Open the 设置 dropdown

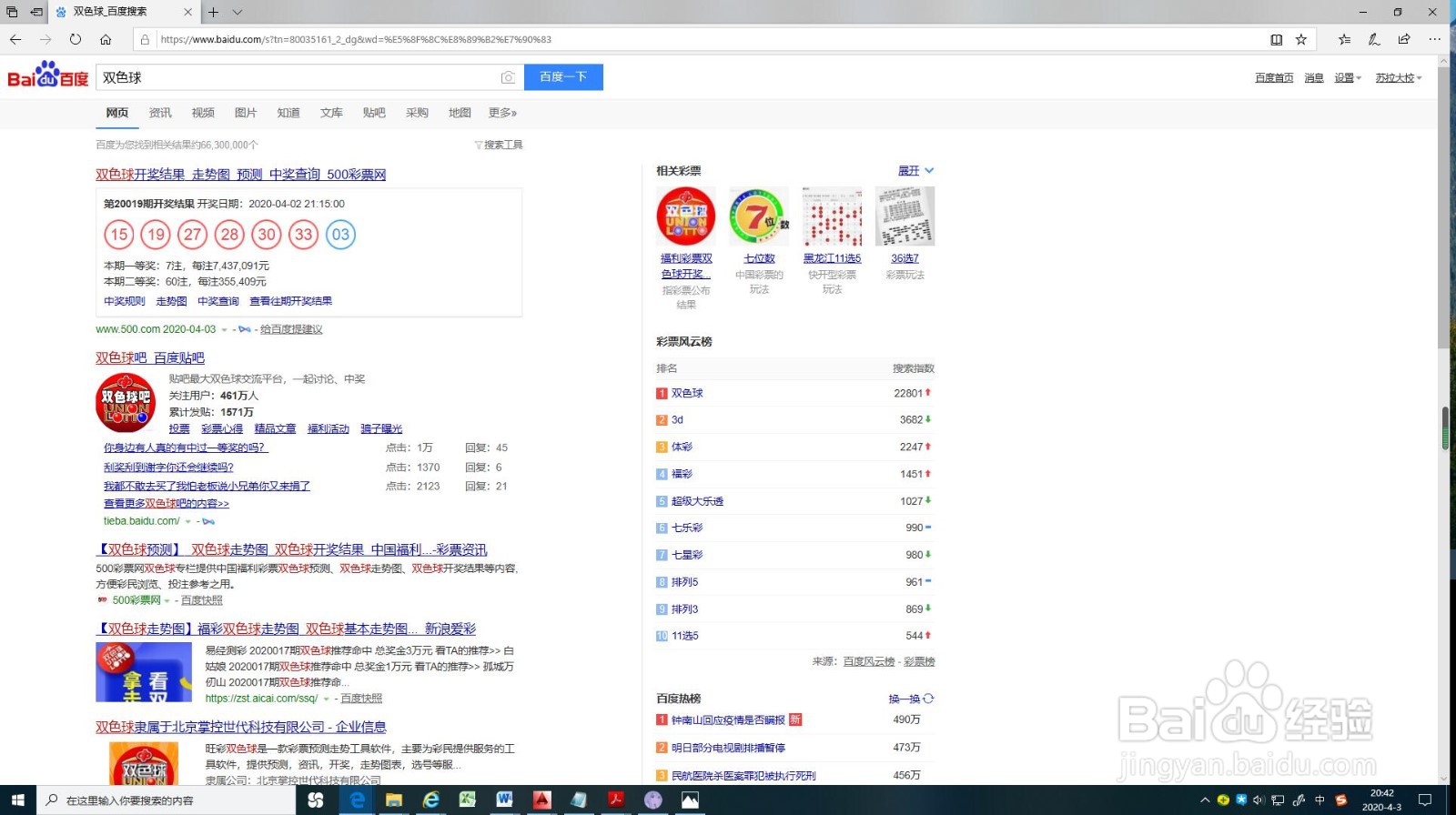pos(1348,78)
